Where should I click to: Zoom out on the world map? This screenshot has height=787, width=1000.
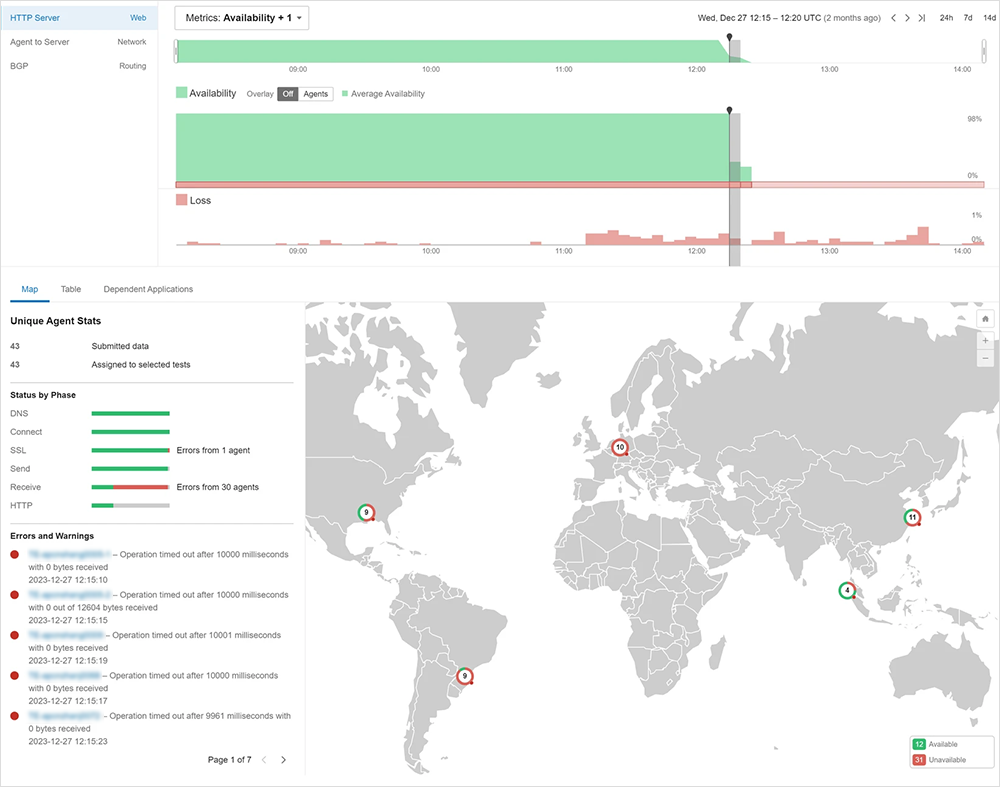tap(985, 358)
